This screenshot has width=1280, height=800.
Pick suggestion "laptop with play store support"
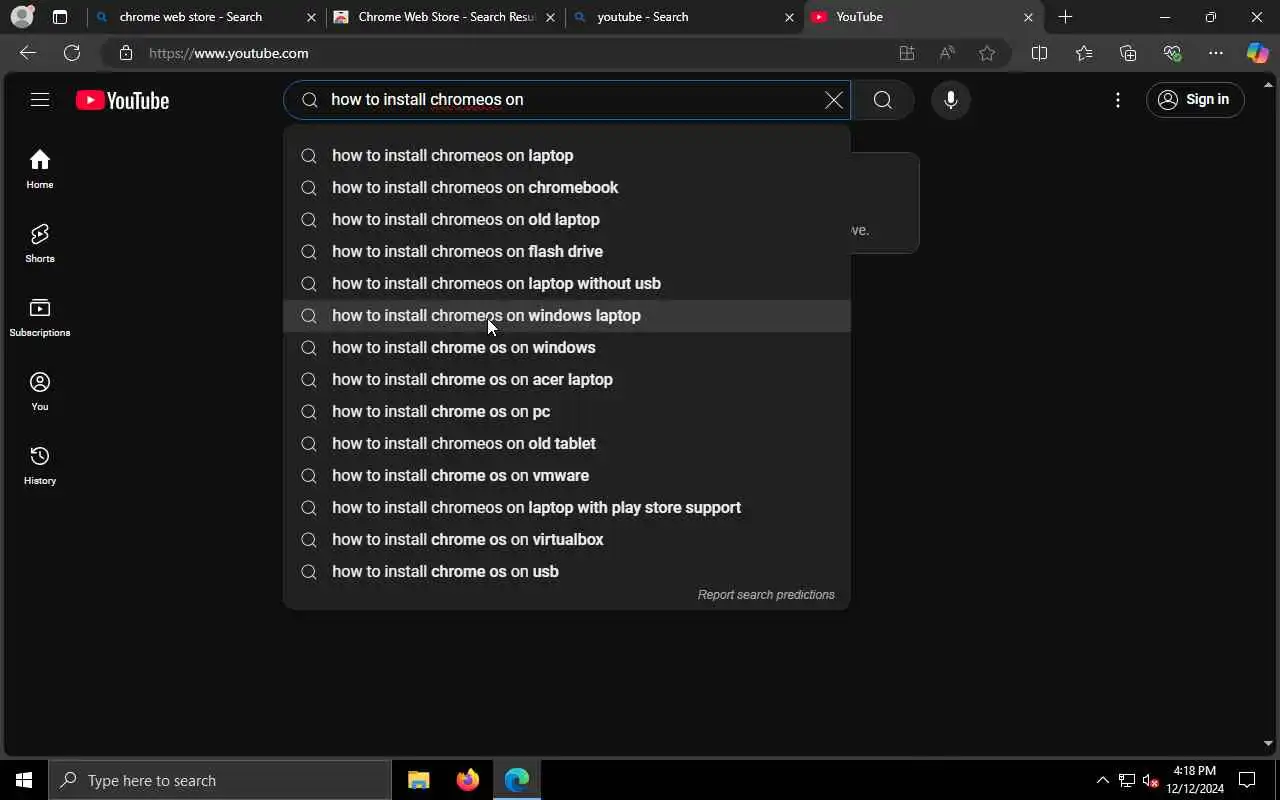coord(567,507)
